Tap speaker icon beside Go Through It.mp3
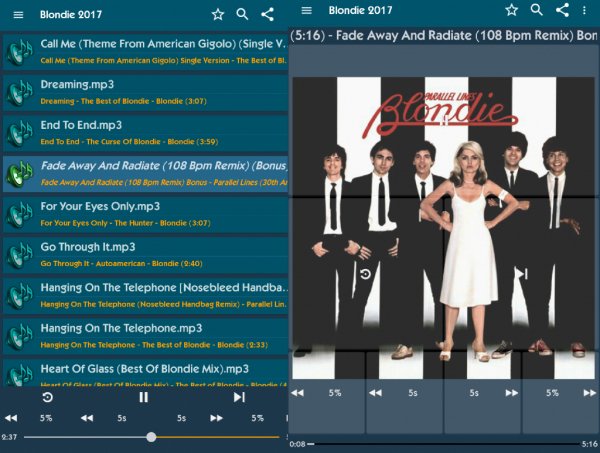Screen dimensions: 600x453 [x=19, y=255]
